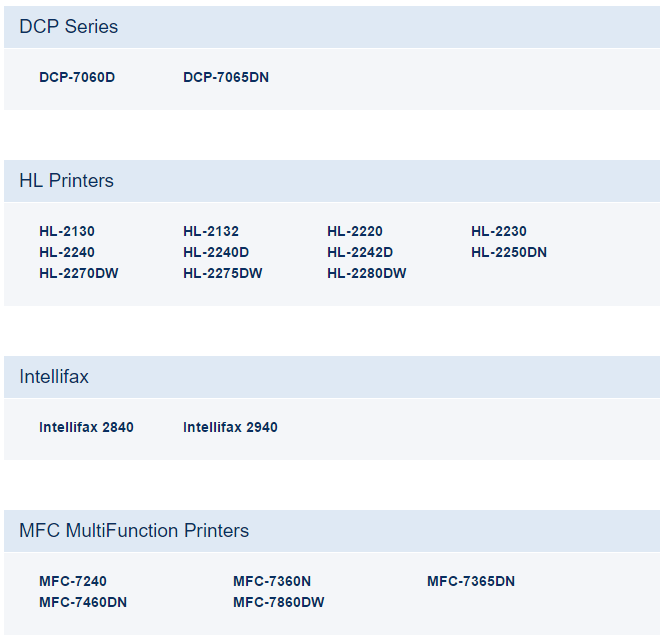664x643 pixels.
Task: Choose the HL-2220 printer
Action: pos(355,231)
